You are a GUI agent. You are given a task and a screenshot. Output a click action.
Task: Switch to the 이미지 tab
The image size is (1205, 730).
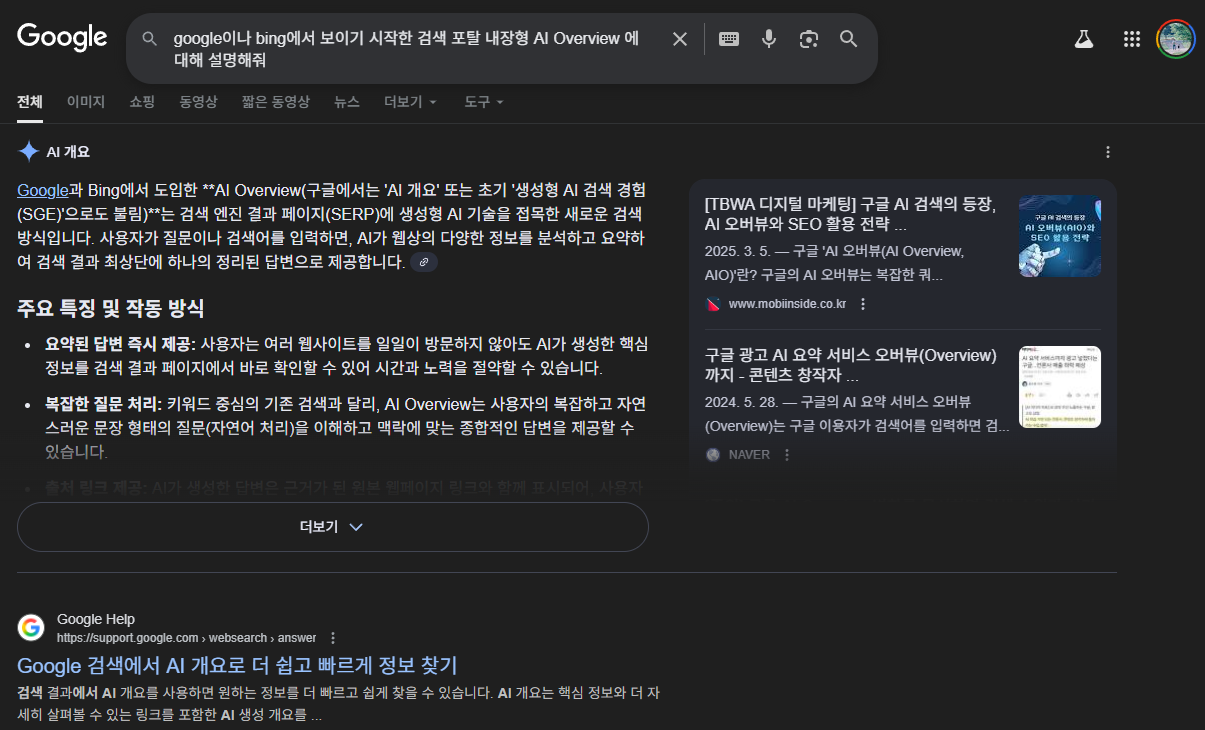86,102
